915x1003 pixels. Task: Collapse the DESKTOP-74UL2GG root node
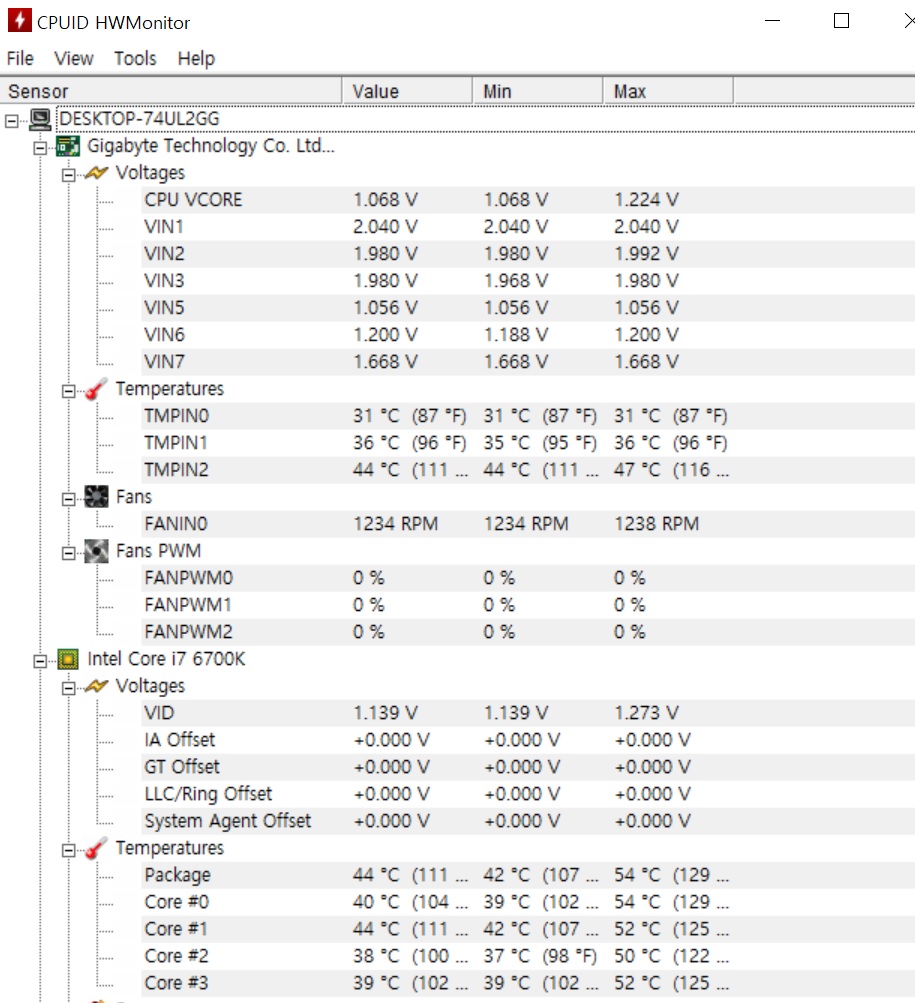[x=12, y=120]
